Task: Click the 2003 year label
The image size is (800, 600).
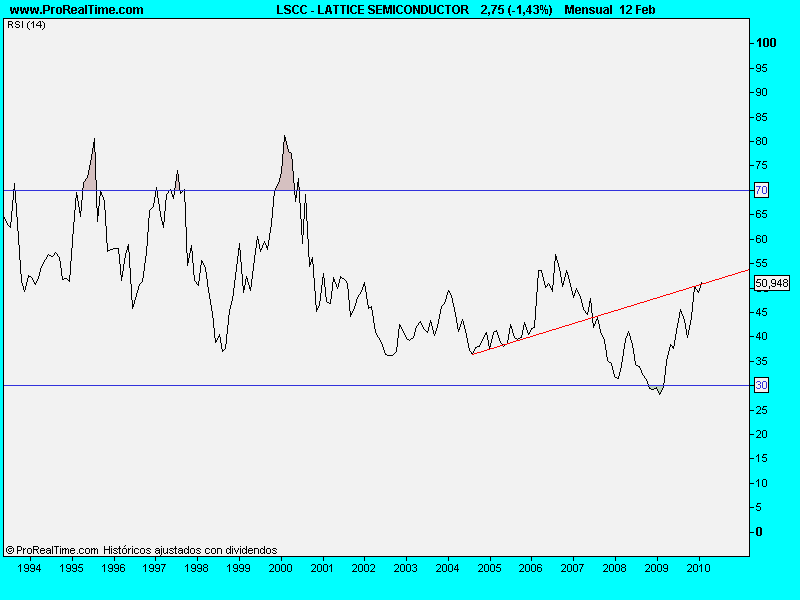Action: click(406, 568)
